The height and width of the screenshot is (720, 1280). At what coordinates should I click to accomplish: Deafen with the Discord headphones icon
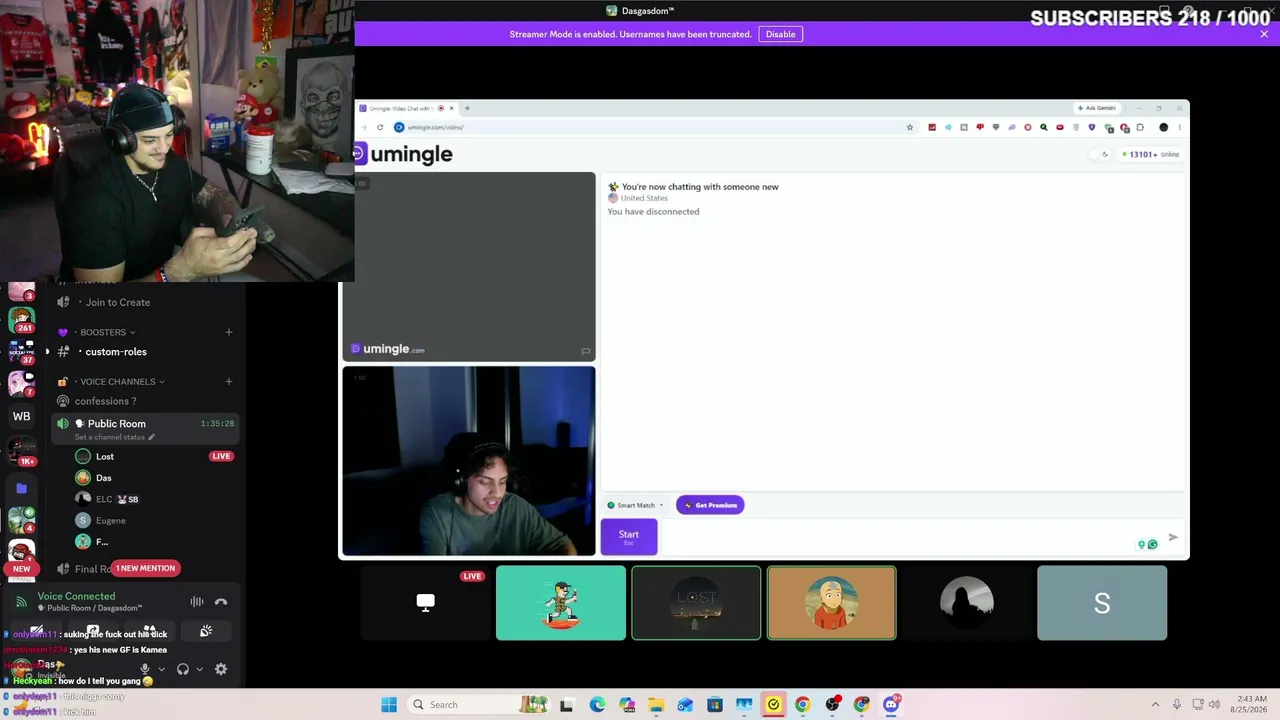pos(183,669)
